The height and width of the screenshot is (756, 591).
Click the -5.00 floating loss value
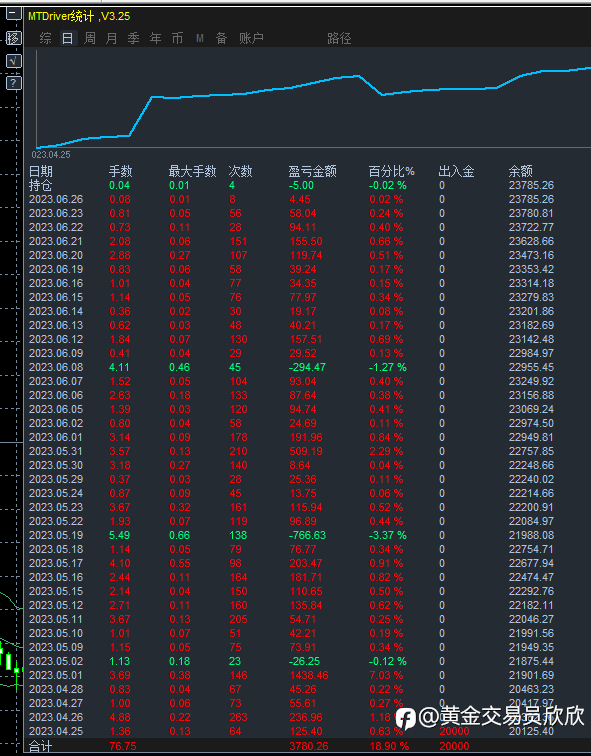(x=301, y=185)
